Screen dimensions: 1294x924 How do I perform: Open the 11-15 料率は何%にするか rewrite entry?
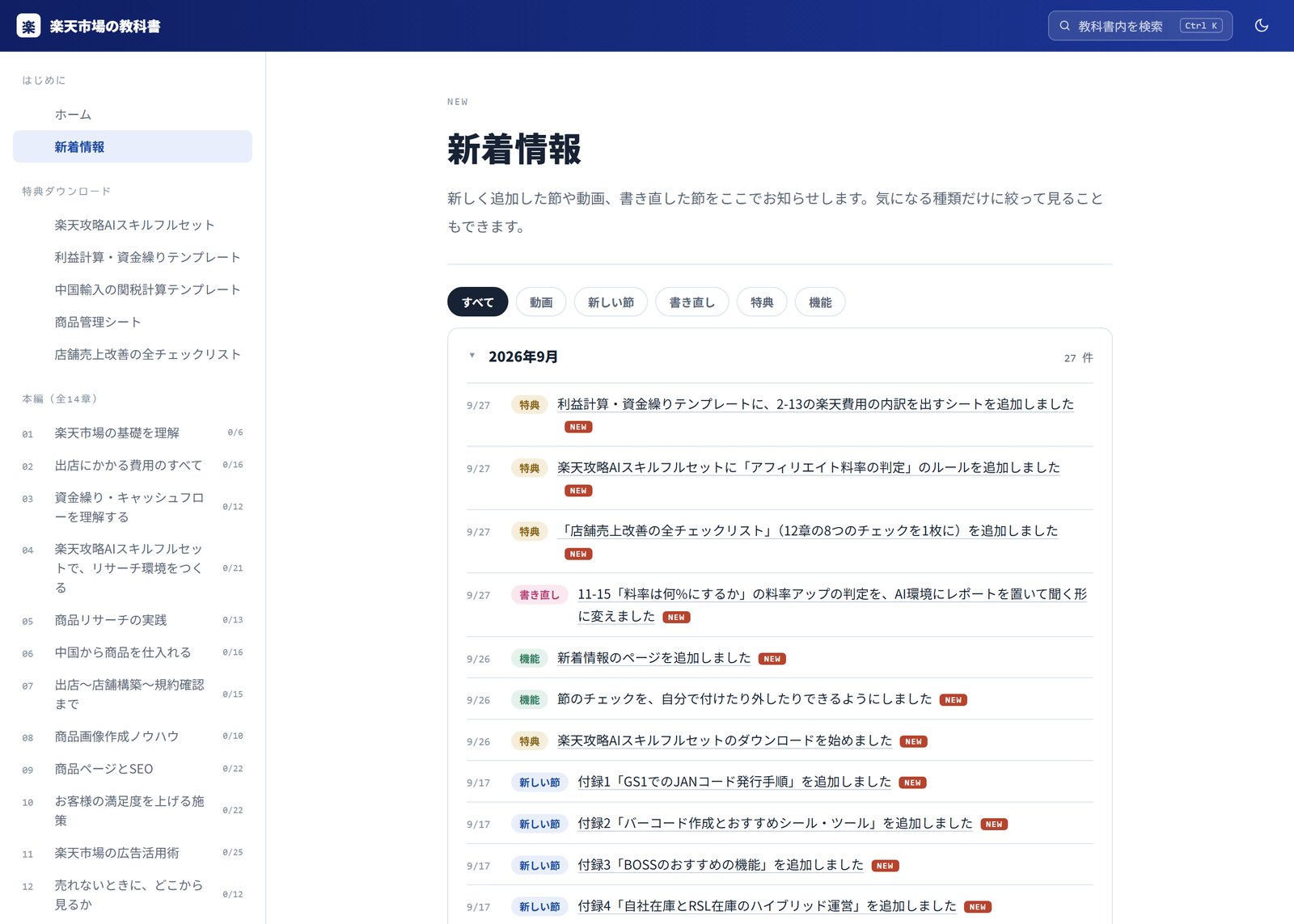[832, 605]
